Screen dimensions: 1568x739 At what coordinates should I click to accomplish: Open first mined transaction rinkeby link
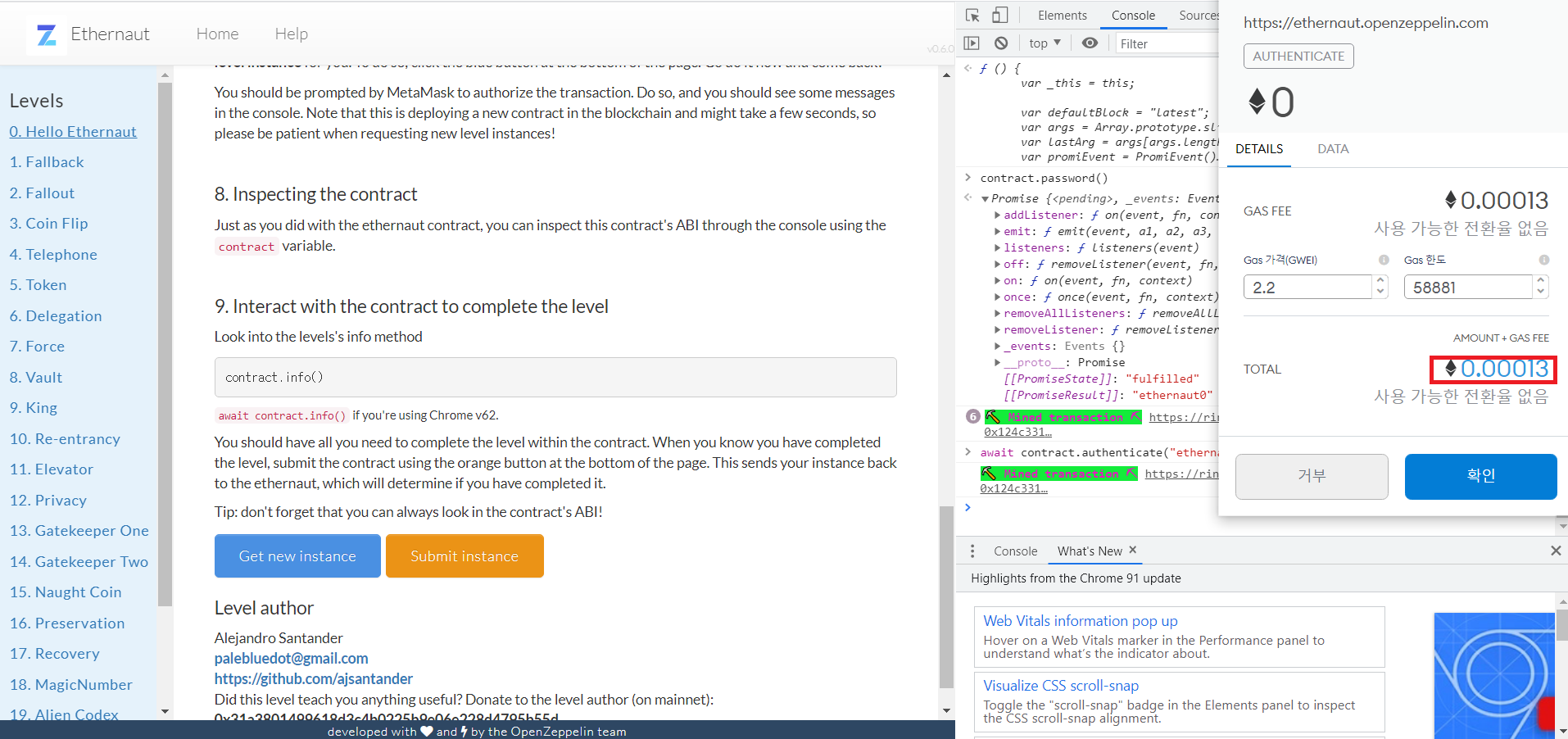1184,417
